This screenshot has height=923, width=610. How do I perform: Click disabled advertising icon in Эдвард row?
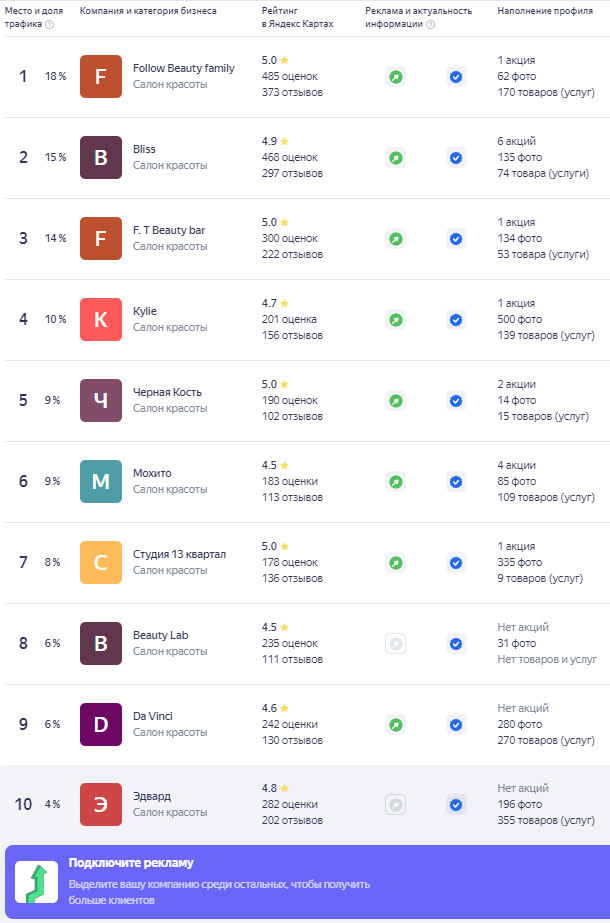(x=396, y=805)
